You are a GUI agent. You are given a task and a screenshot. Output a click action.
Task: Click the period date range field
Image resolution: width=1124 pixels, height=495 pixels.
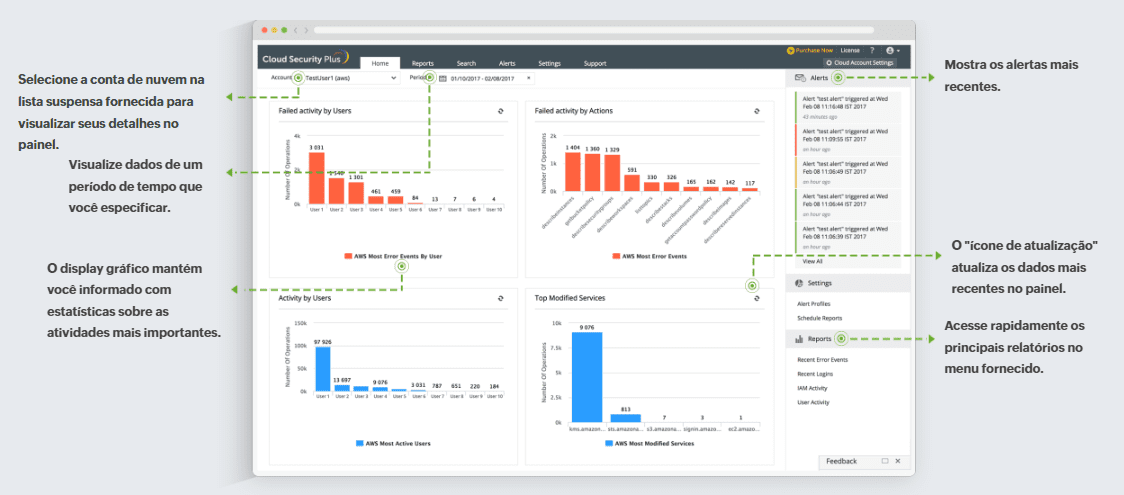(482, 78)
